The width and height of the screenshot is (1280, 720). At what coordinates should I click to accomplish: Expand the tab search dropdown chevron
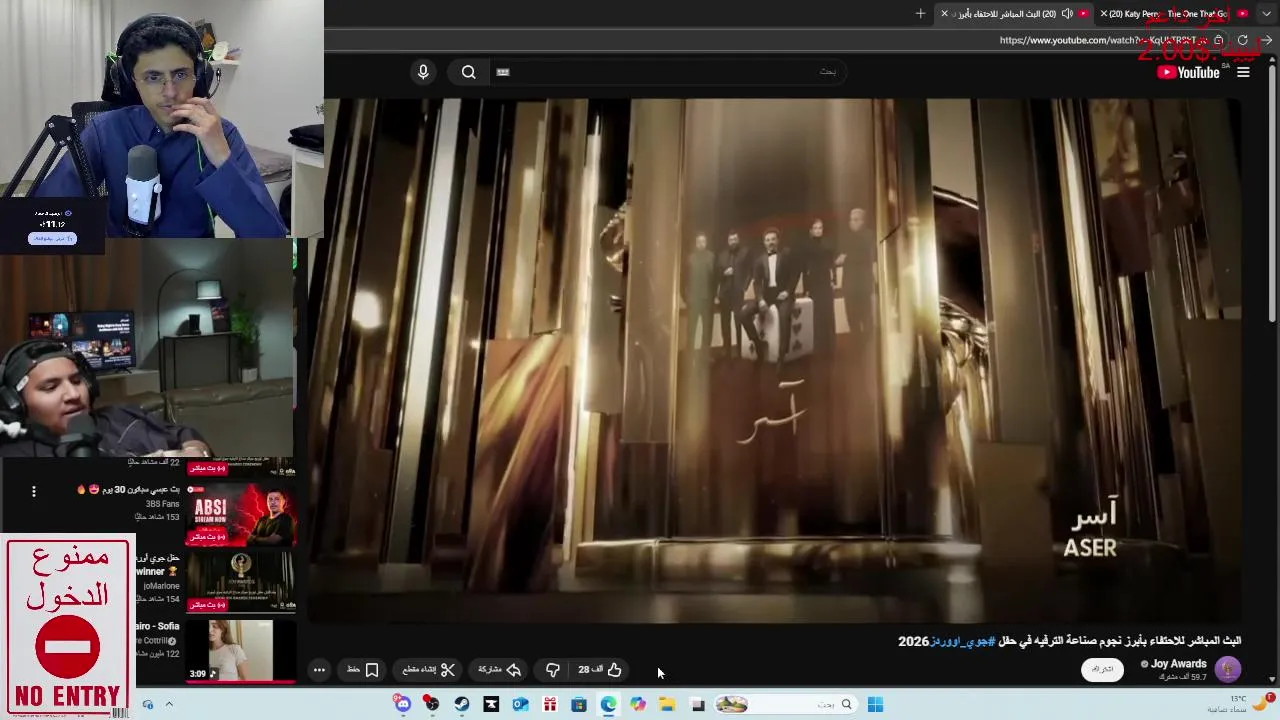[1268, 14]
